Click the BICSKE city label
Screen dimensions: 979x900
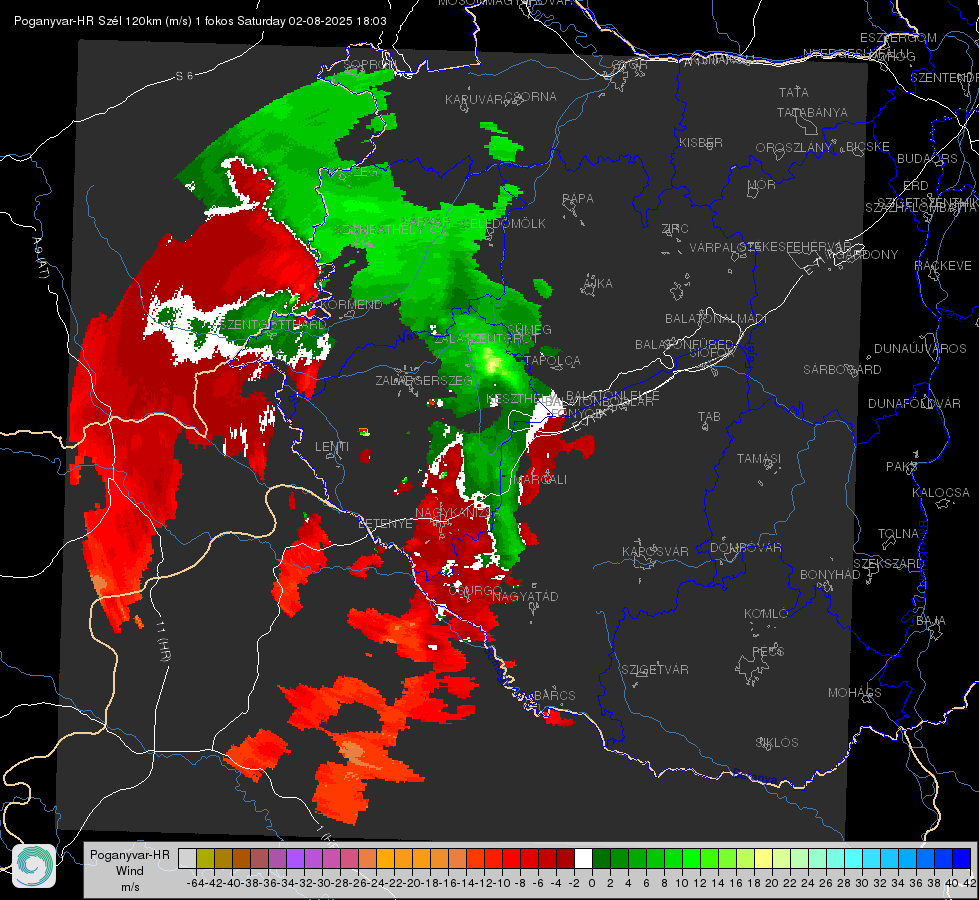(x=868, y=147)
